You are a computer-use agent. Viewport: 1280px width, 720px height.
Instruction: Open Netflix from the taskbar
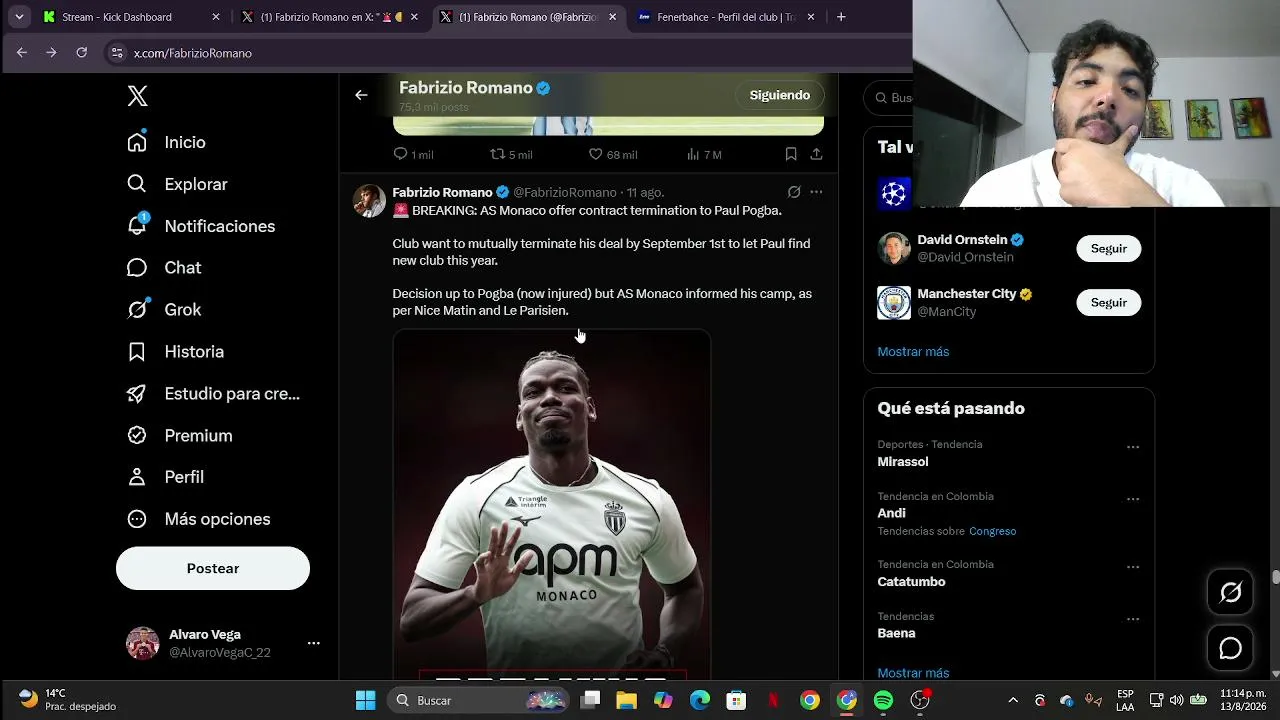(x=773, y=700)
